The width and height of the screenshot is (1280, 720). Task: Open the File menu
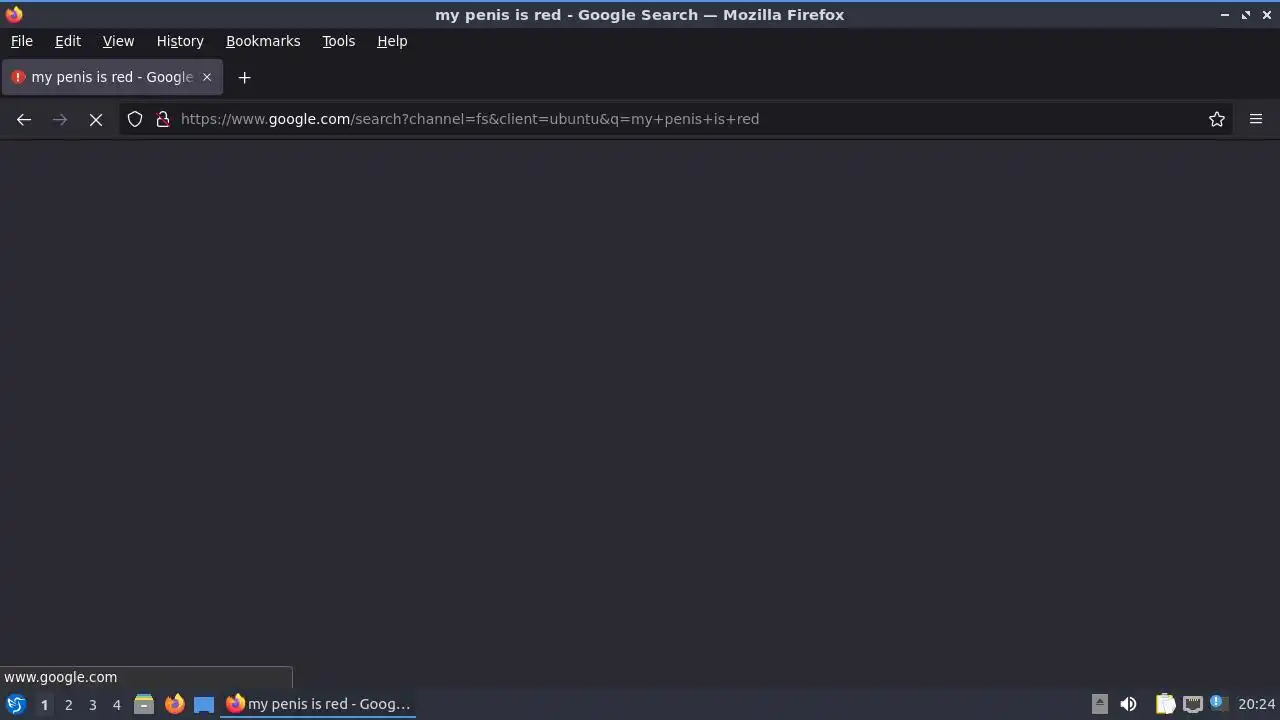coord(21,41)
